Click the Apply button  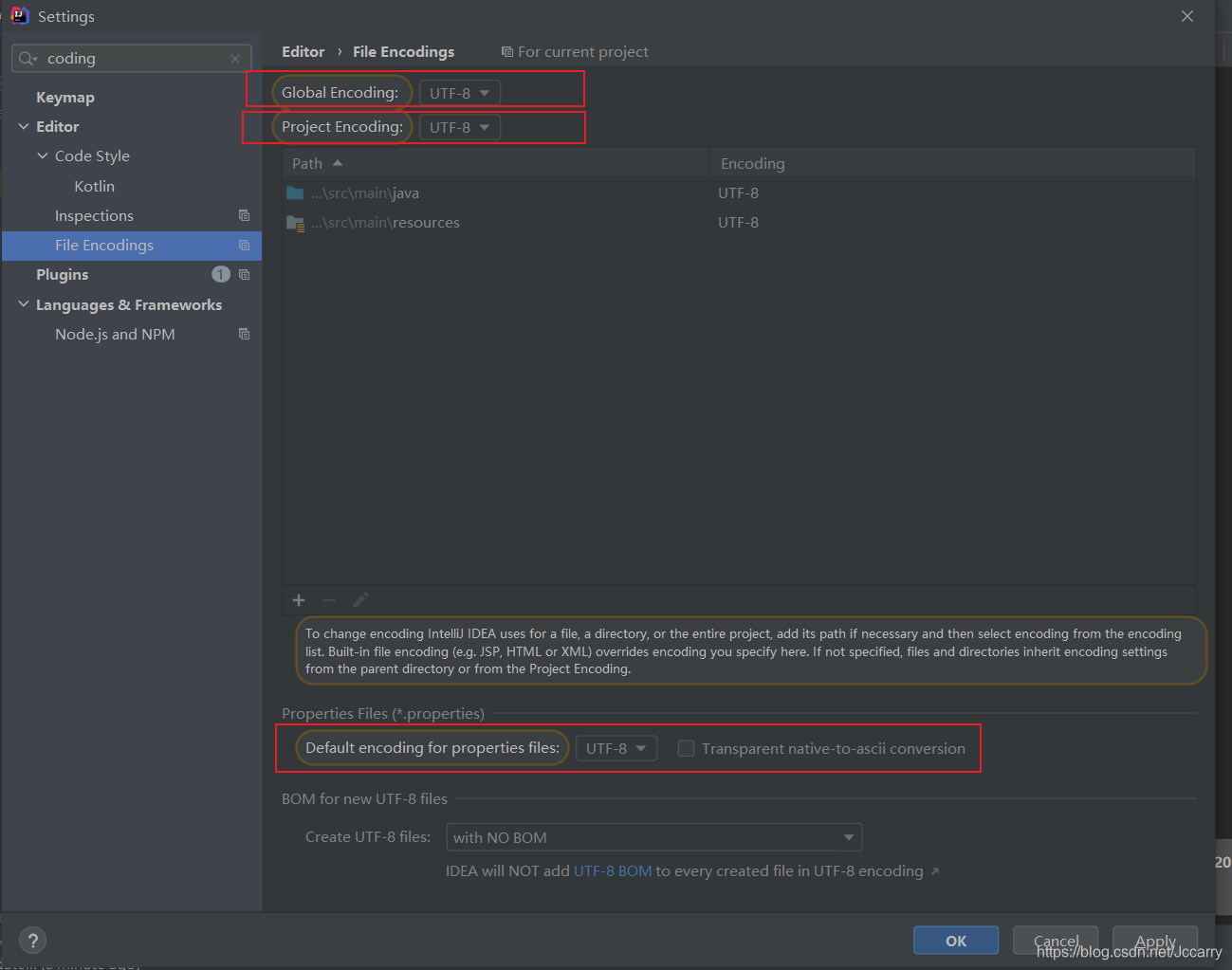coord(1155,941)
